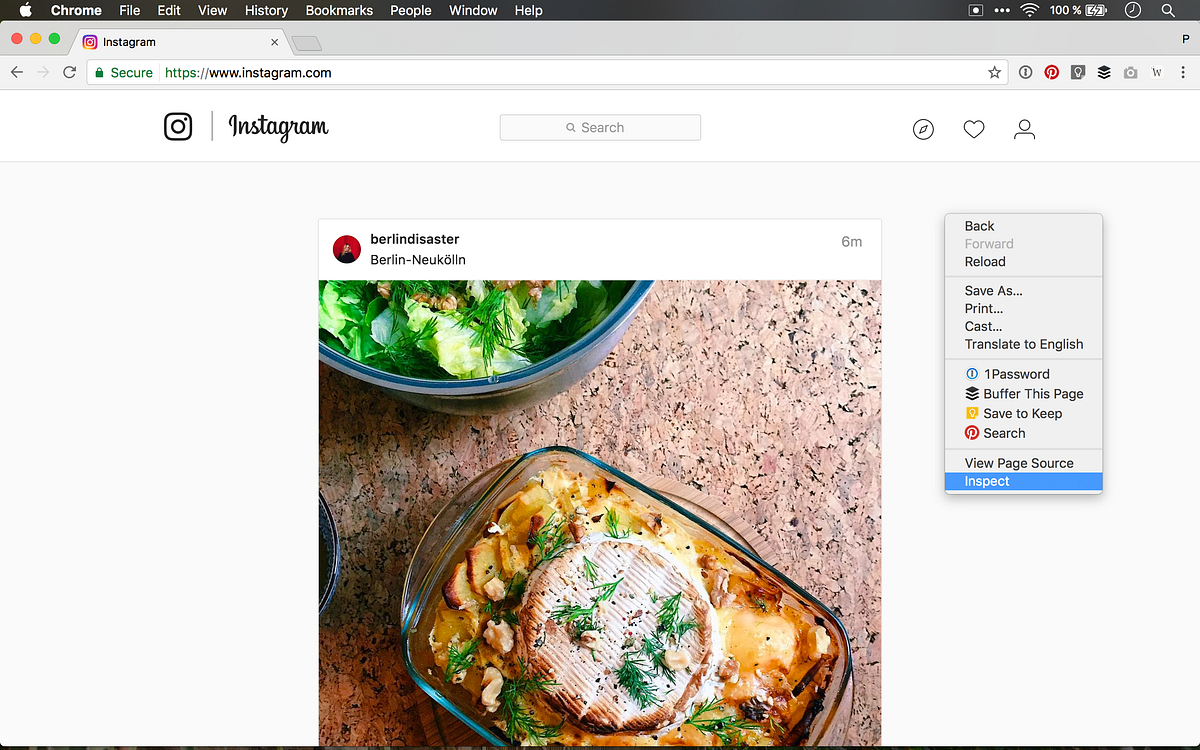Click the browser forward arrow
Image resolution: width=1200 pixels, height=750 pixels.
[43, 72]
